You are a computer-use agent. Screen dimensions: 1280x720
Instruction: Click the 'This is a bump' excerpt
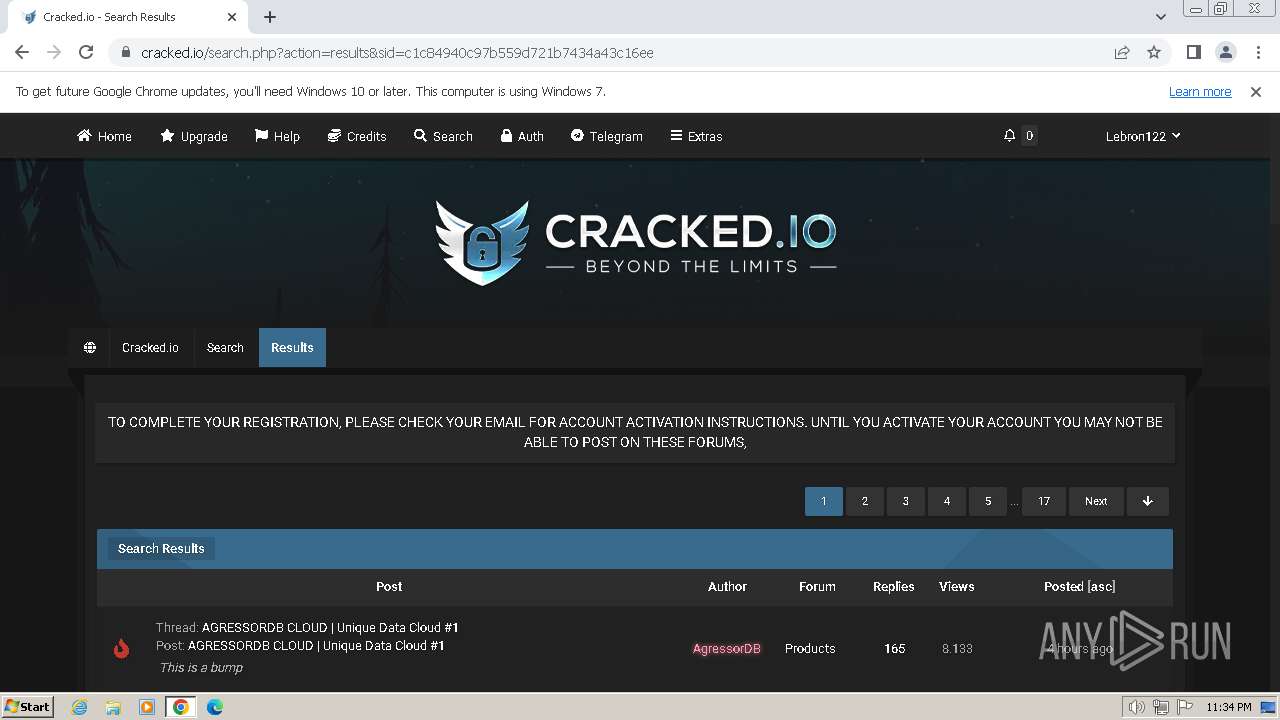201,667
